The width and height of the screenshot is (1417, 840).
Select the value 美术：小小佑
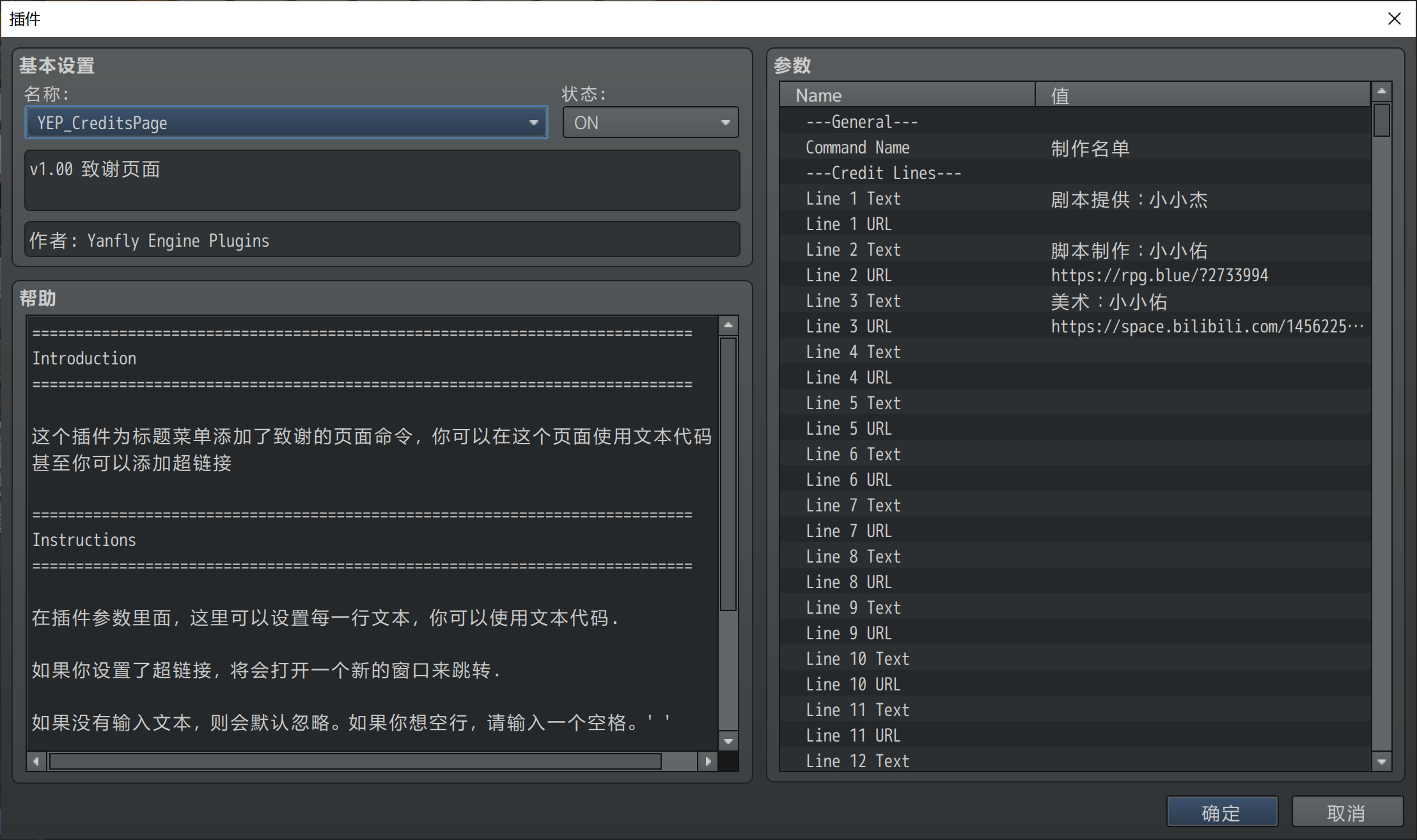pyautogui.click(x=1109, y=301)
